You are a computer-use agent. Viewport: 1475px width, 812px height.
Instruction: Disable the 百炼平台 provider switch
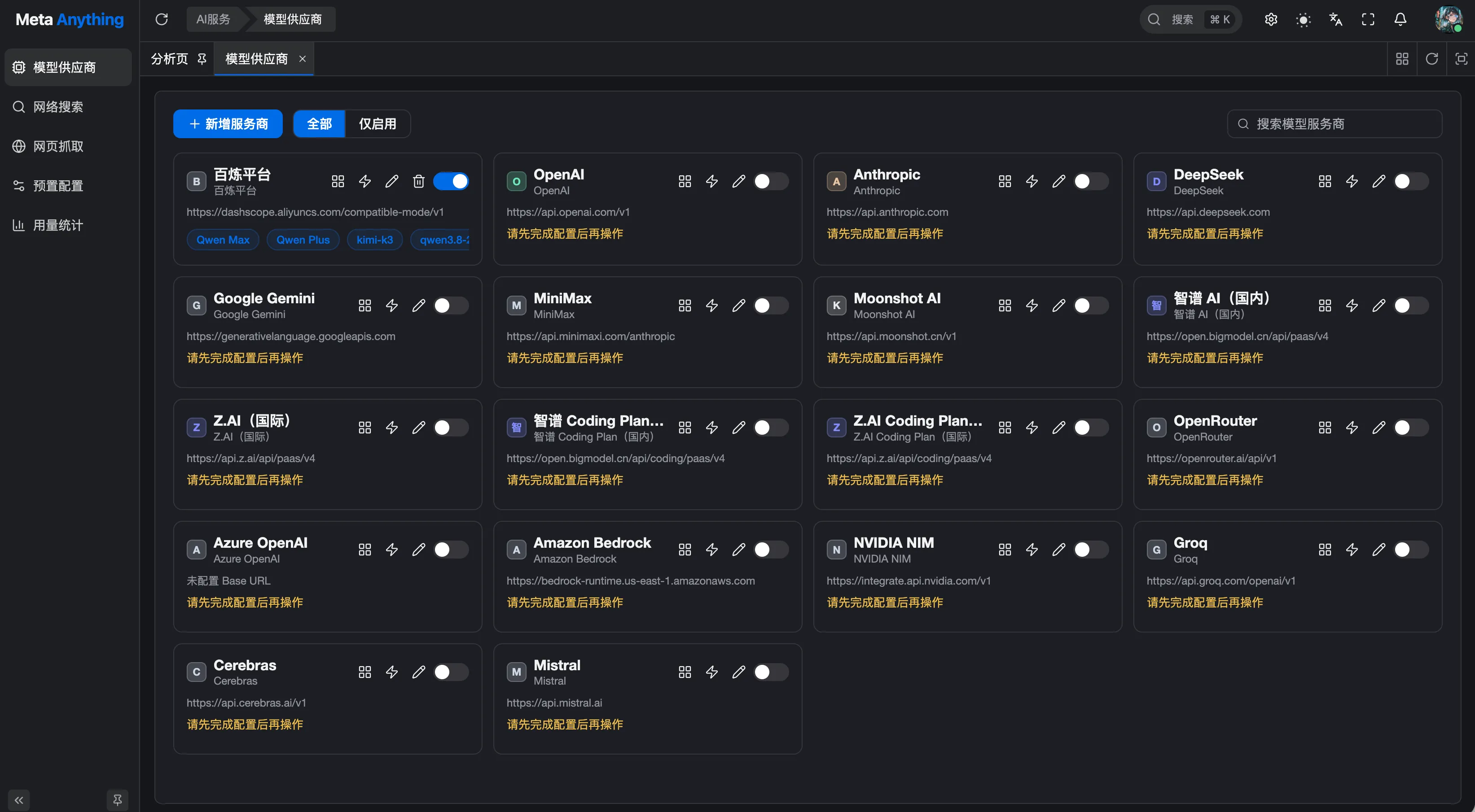(x=451, y=181)
